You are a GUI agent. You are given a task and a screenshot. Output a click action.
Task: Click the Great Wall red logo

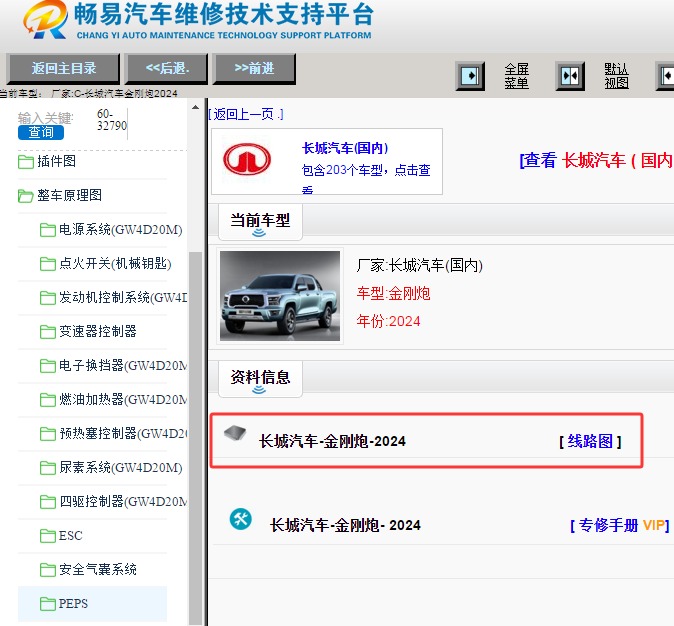[247, 160]
